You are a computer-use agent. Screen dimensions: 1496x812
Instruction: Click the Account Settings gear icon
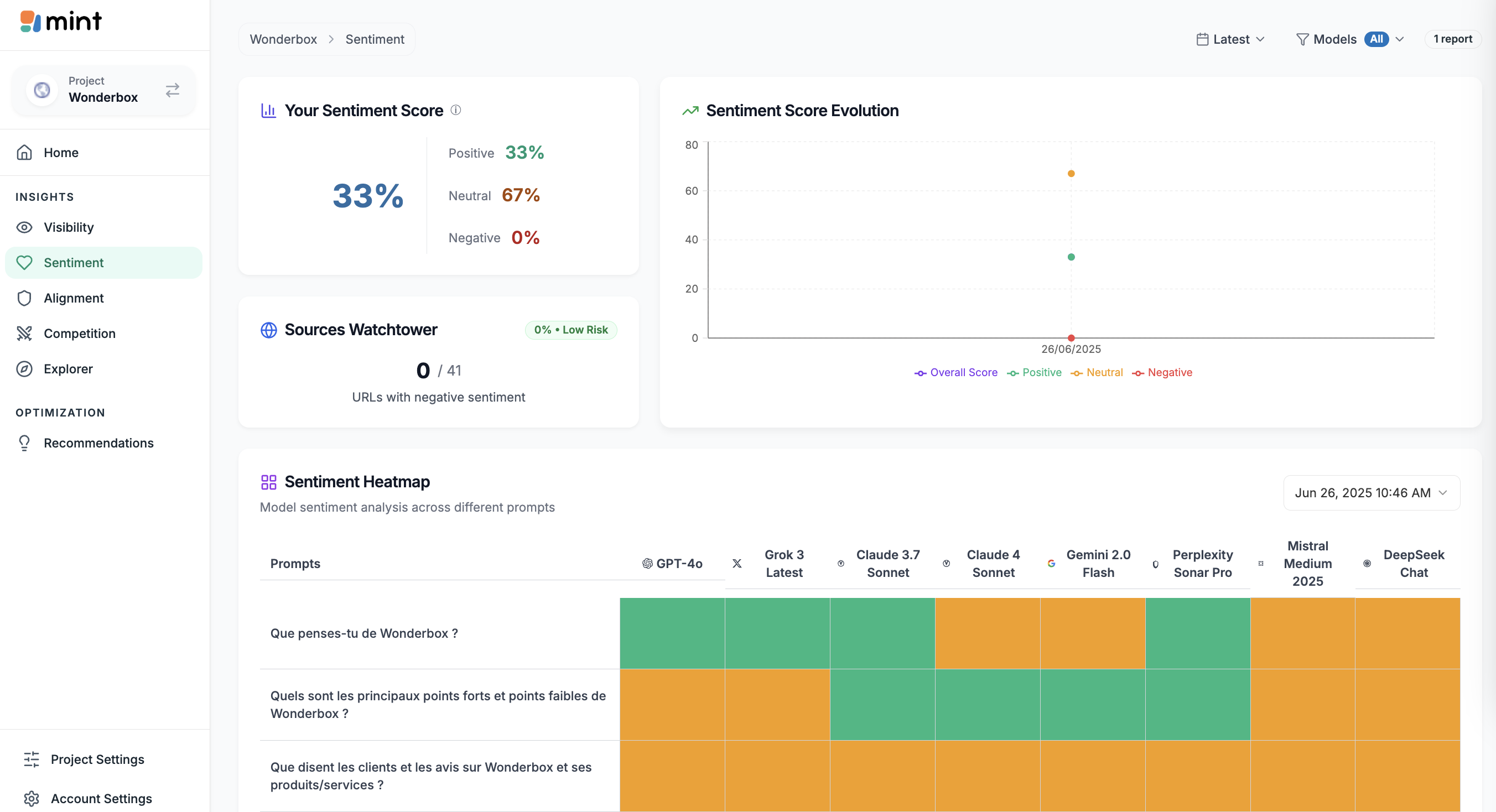[32, 799]
